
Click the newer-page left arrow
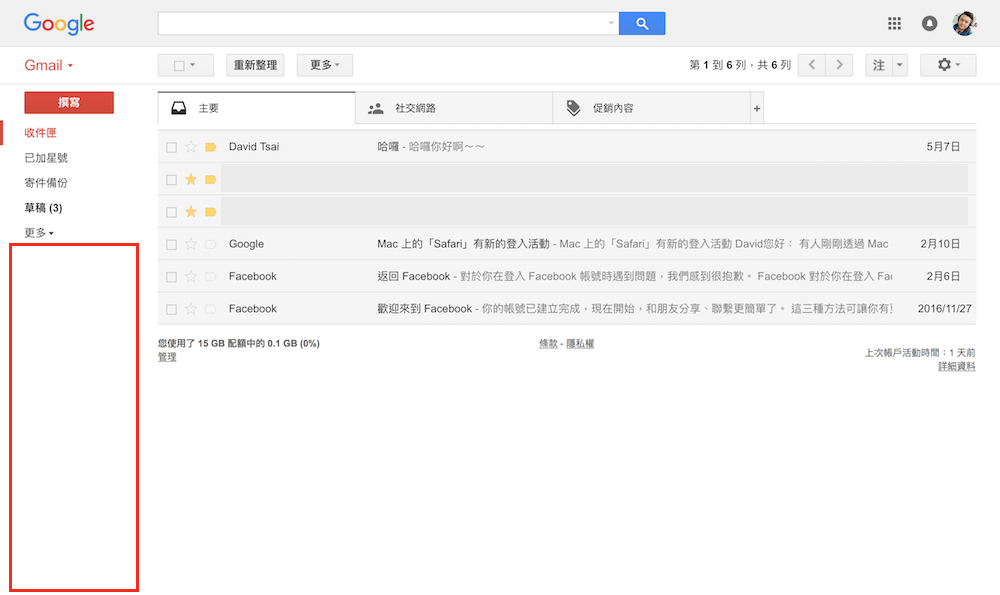811,64
